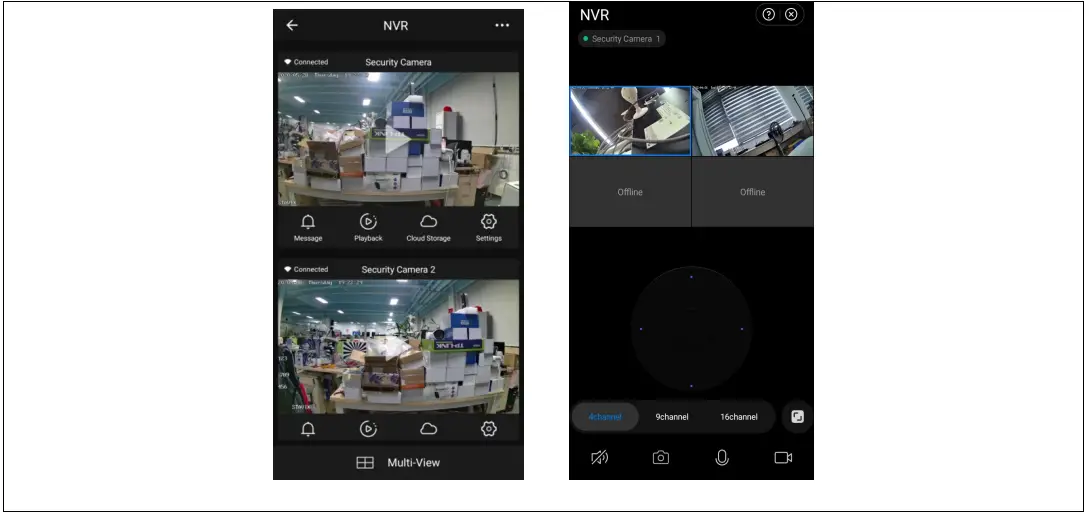The image size is (1089, 517).
Task: Open settings gear for Security Camera 2
Action: click(x=489, y=429)
